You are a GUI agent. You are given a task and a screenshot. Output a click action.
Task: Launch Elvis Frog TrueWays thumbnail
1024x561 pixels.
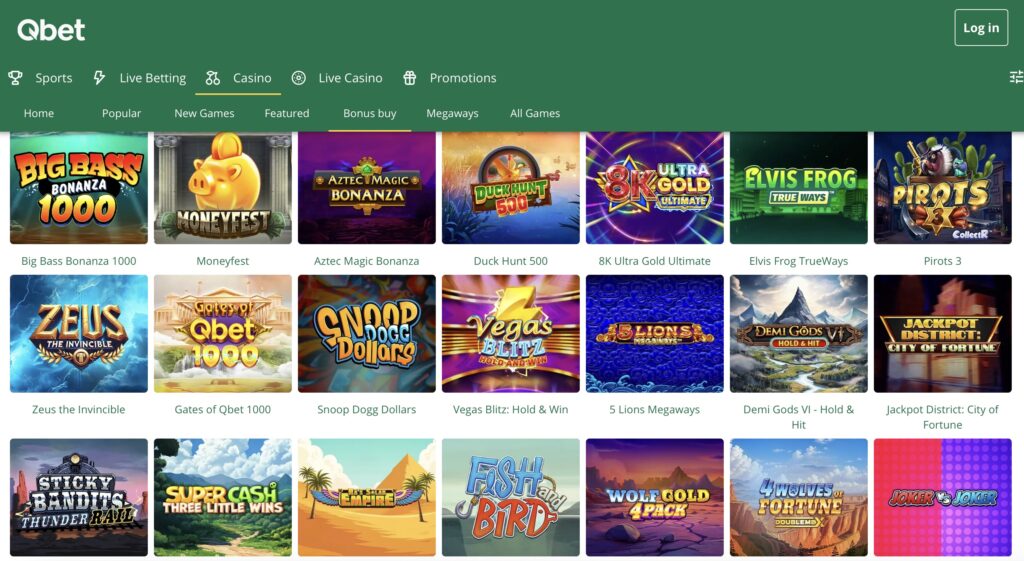pyautogui.click(x=799, y=187)
